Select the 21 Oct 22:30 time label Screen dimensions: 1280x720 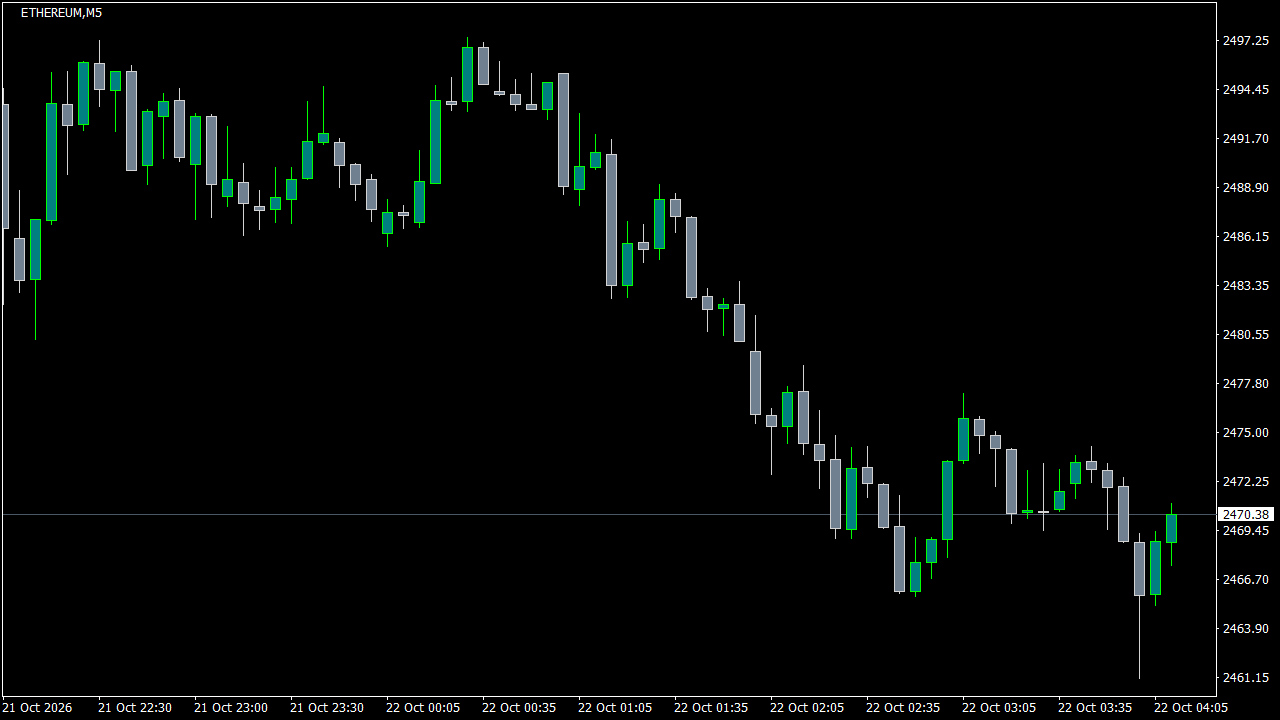[135, 708]
